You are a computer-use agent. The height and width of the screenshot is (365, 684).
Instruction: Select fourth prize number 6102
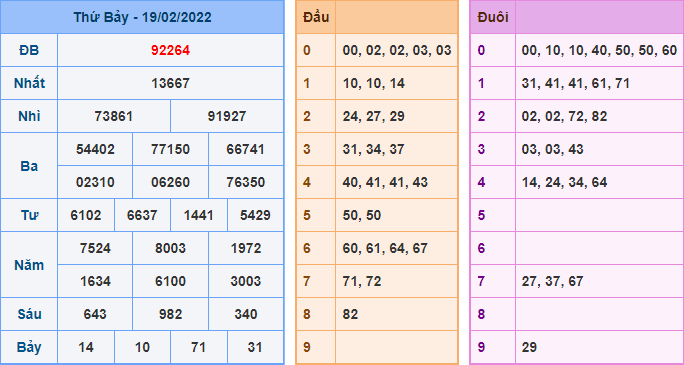(x=86, y=215)
